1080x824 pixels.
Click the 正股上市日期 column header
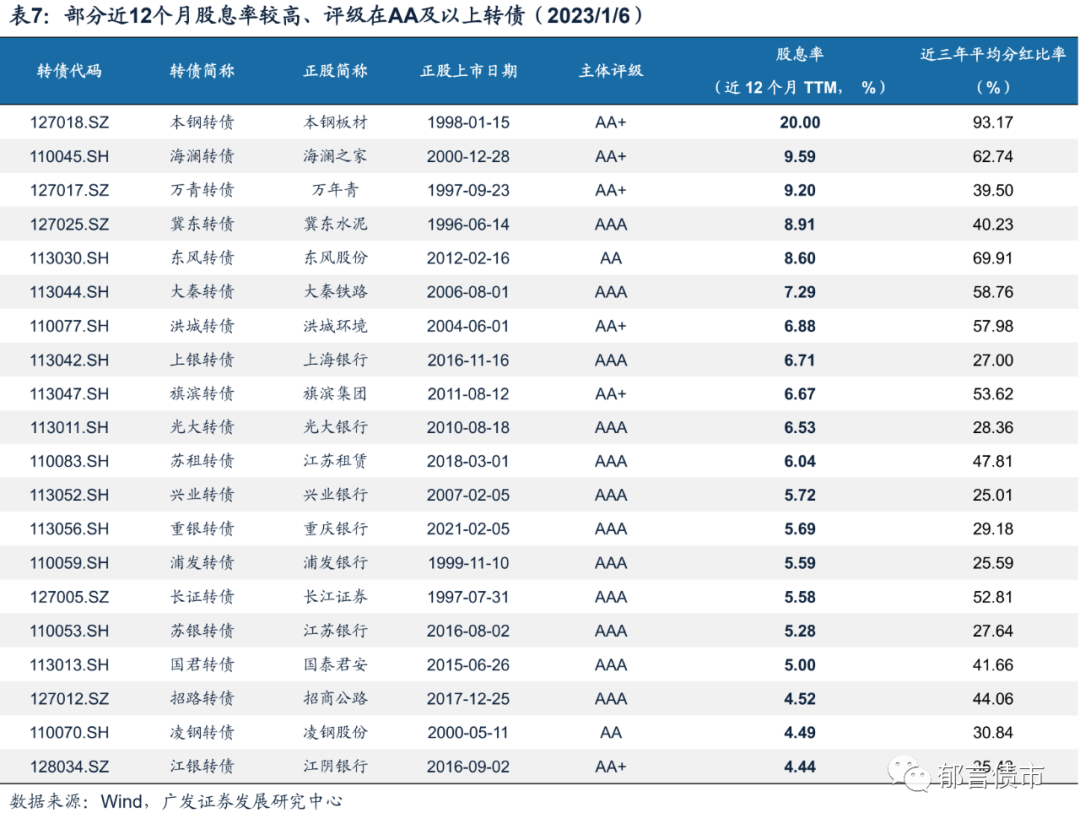[x=468, y=71]
